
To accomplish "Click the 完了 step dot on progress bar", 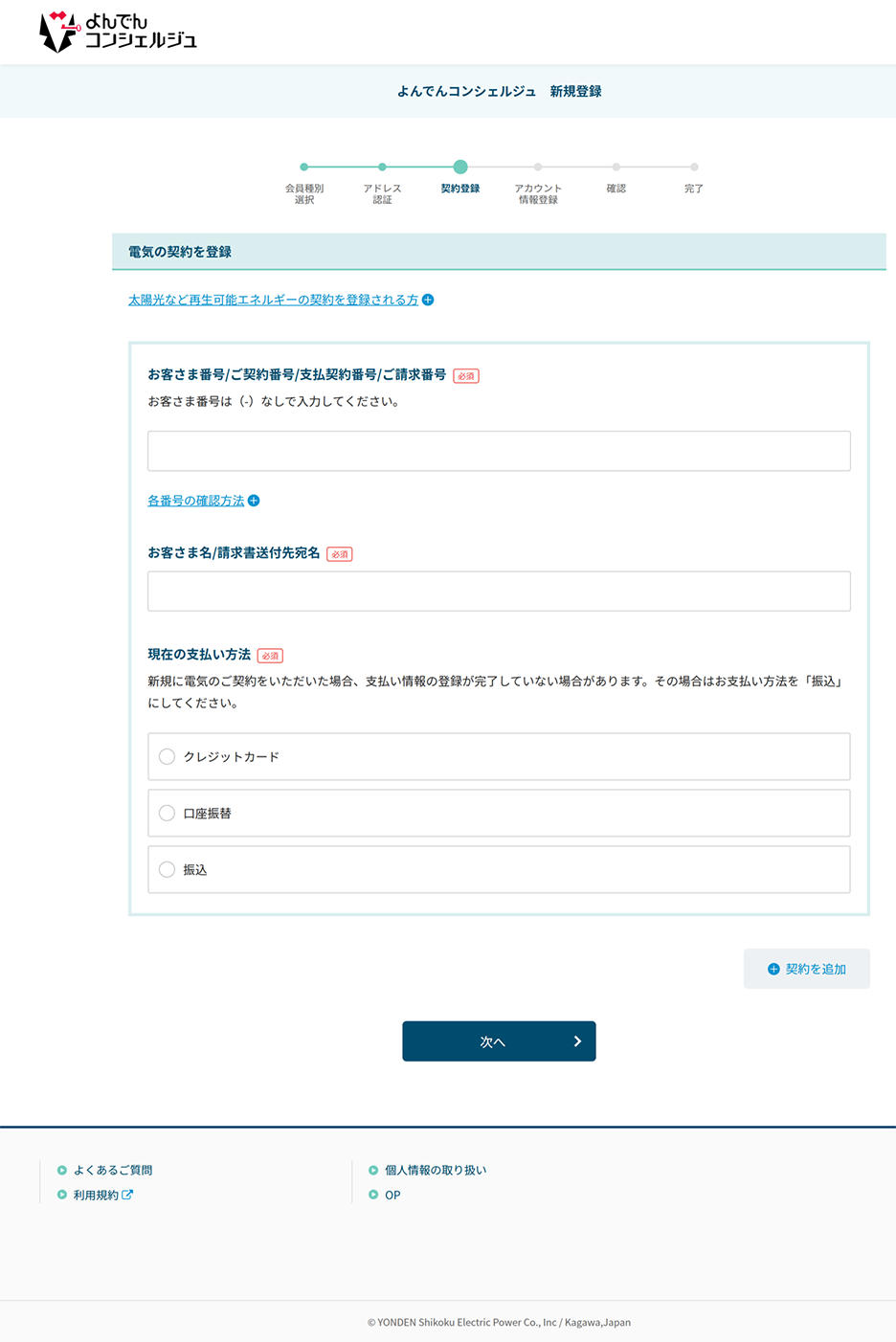I will click(693, 167).
